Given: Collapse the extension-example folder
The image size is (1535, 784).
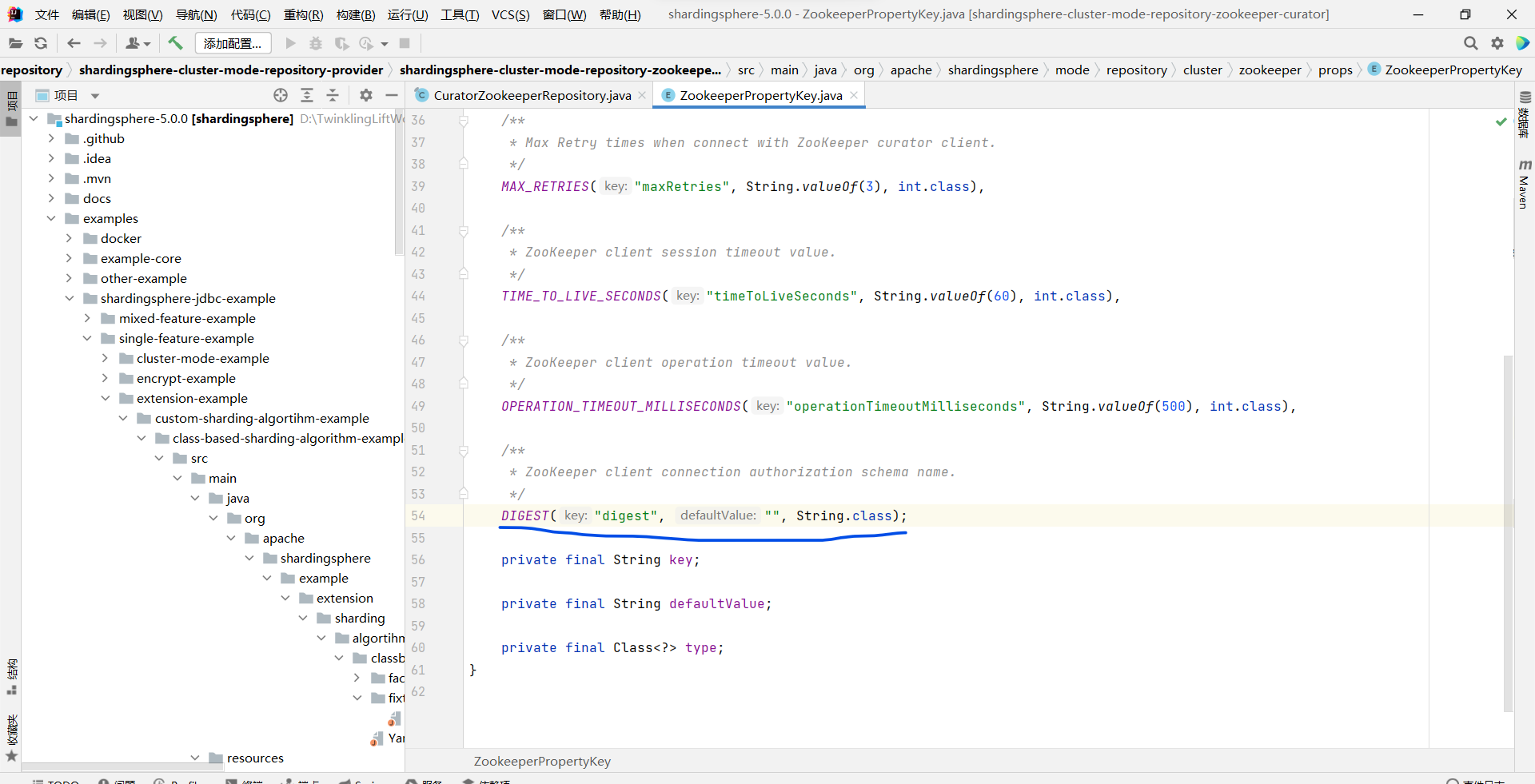Looking at the screenshot, I should coord(105,398).
